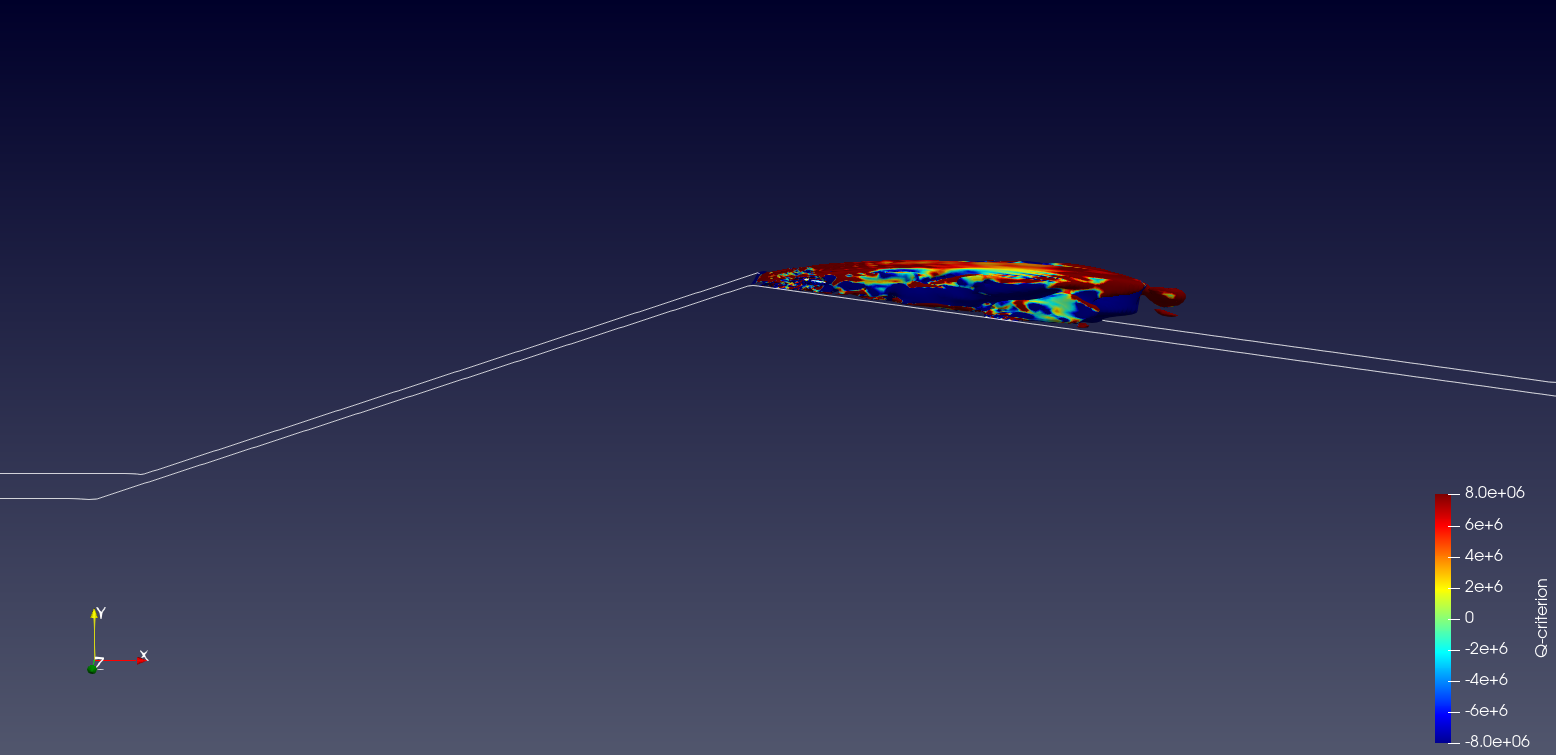The image size is (1556, 755).
Task: Click the "8.0e+06" legend maximum label
Action: click(x=1494, y=493)
